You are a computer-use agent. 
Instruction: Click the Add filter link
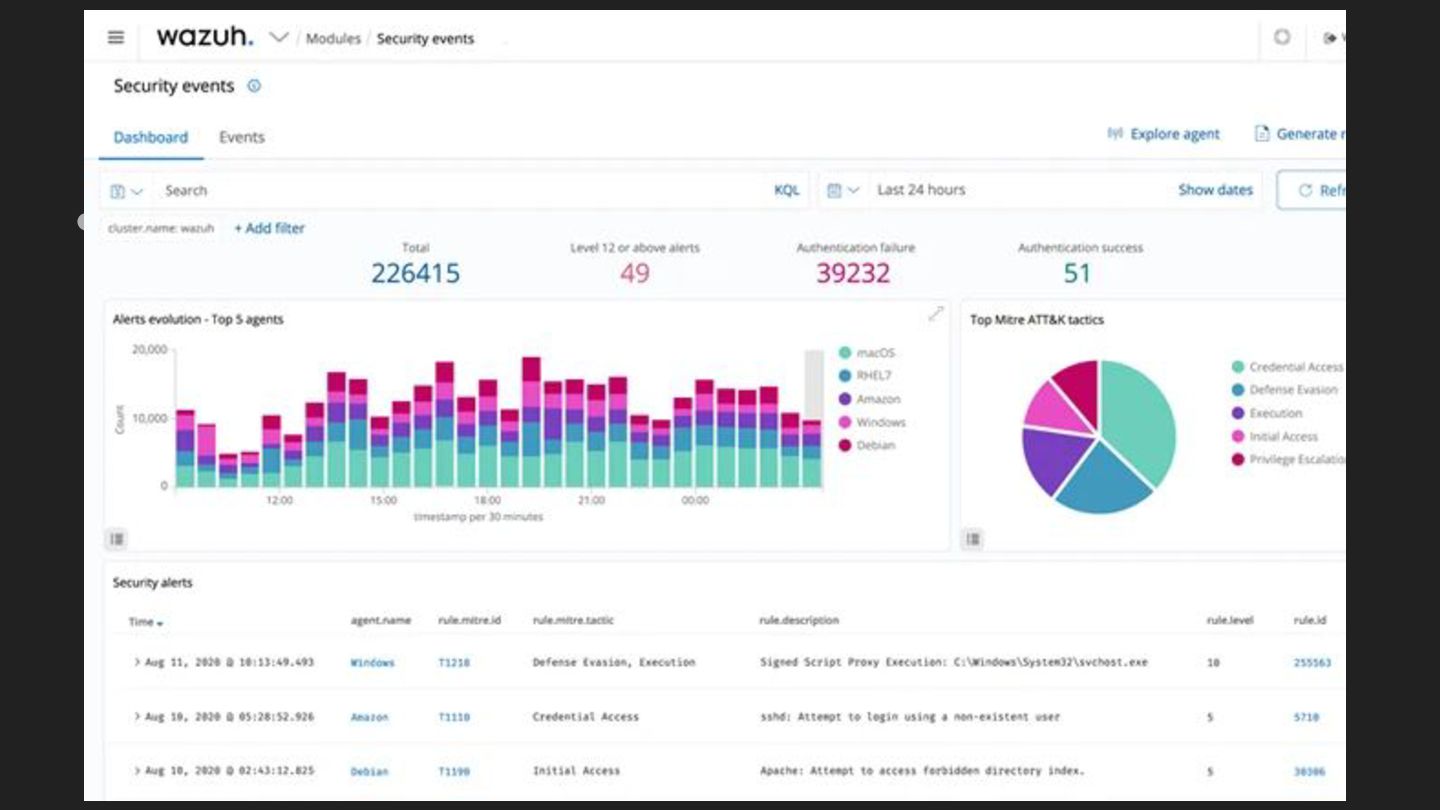[x=269, y=228]
